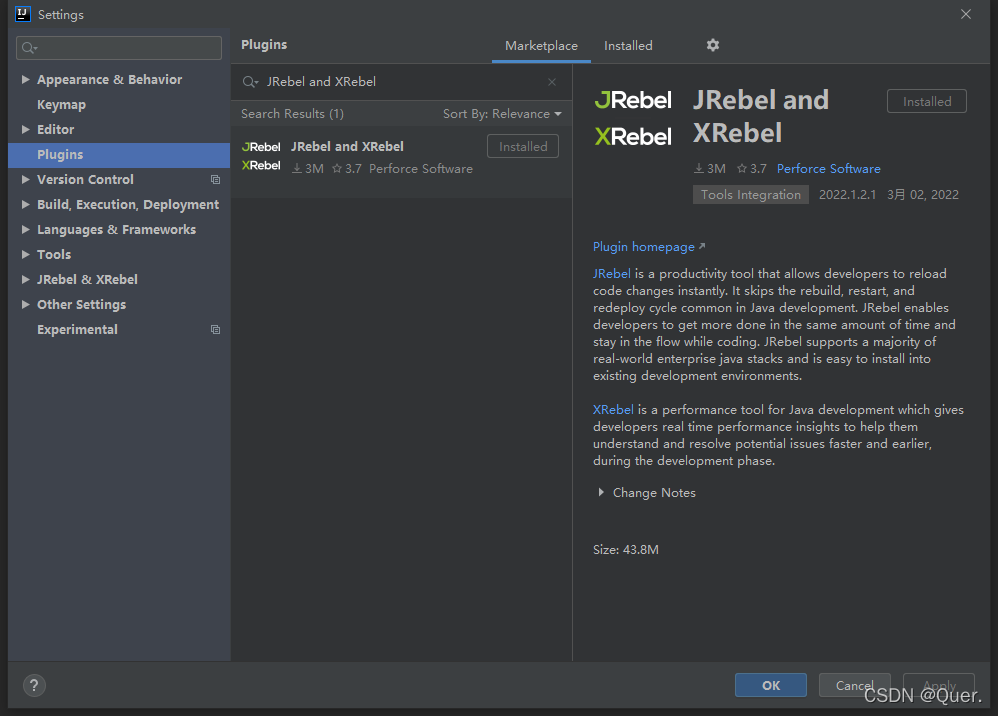The width and height of the screenshot is (998, 716).
Task: Click the Cancel button
Action: point(854,685)
